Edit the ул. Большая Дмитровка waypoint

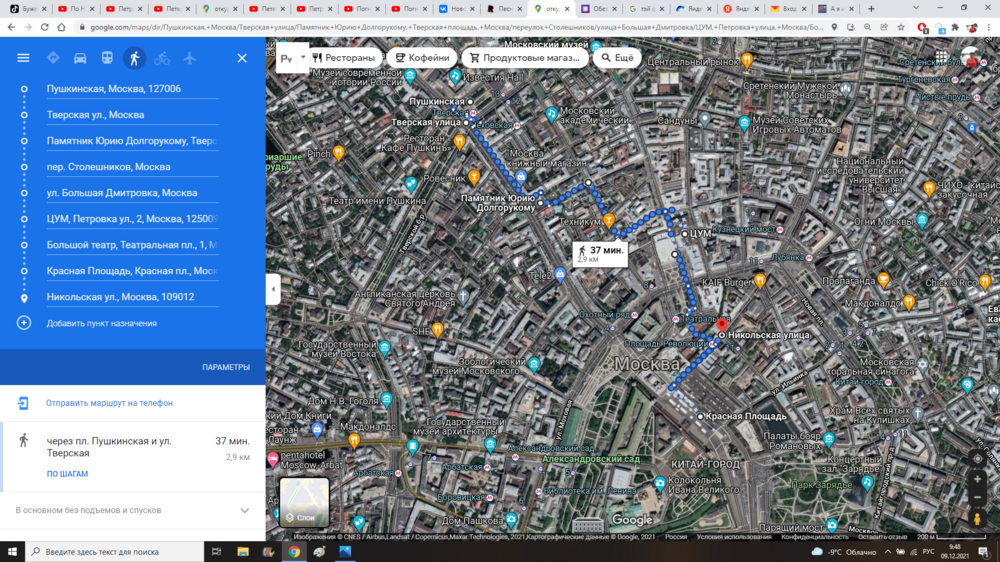coord(132,193)
